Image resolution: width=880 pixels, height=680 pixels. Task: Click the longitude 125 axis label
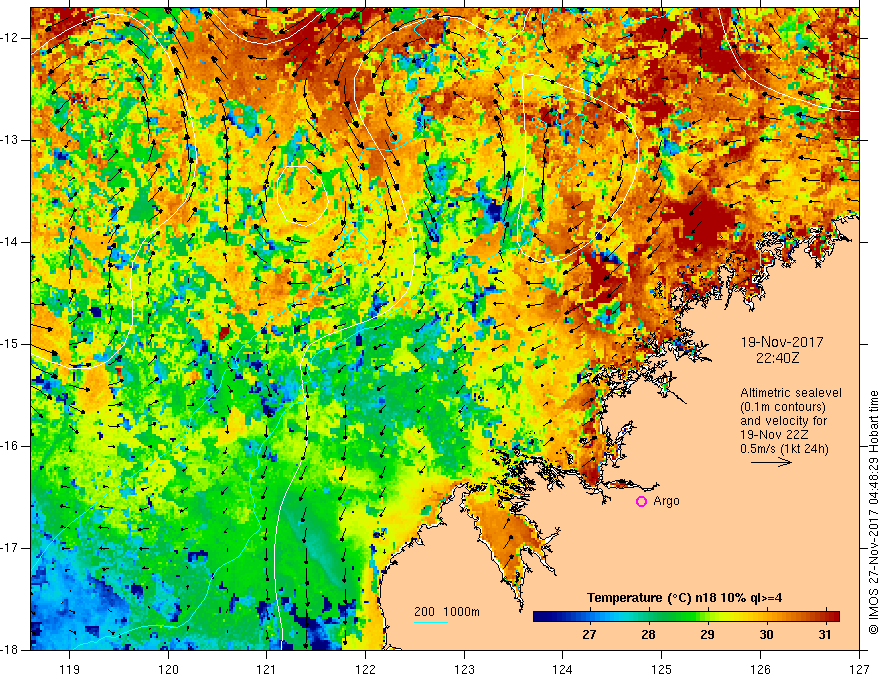(x=662, y=669)
